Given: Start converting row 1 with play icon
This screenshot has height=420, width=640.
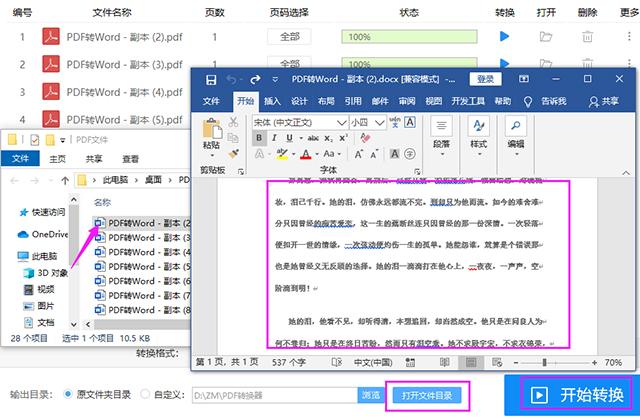Looking at the screenshot, I should (504, 36).
